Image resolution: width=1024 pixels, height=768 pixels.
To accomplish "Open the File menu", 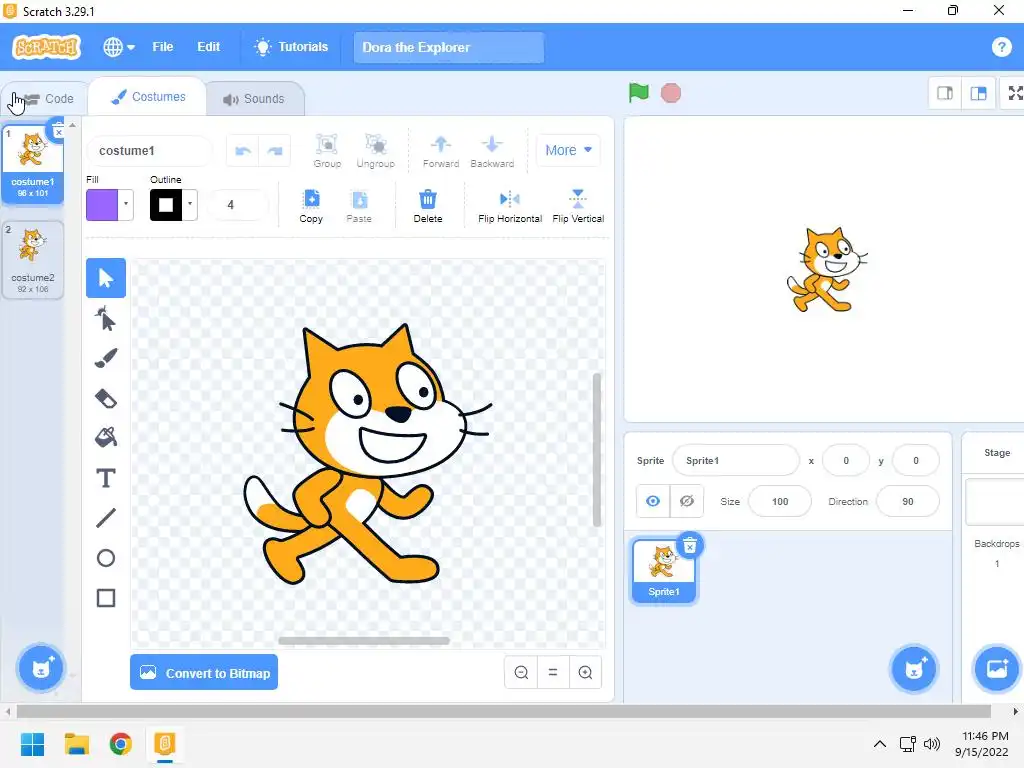I will [163, 47].
